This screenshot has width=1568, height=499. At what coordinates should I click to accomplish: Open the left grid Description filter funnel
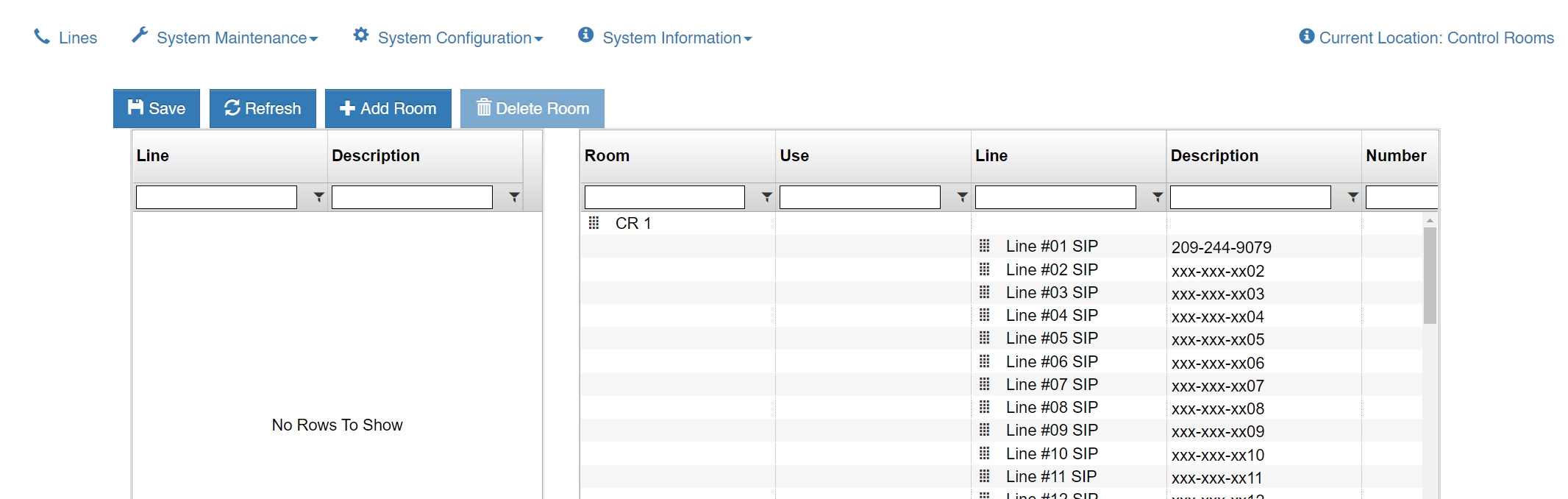514,197
